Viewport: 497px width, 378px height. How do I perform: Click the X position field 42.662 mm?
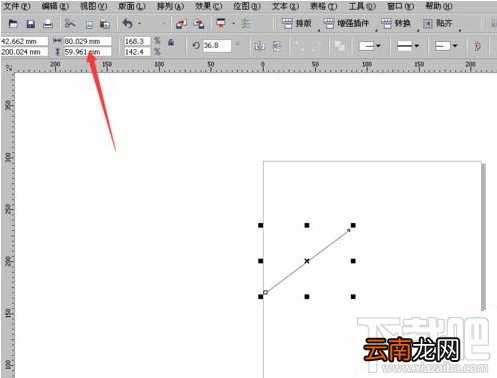coord(24,41)
